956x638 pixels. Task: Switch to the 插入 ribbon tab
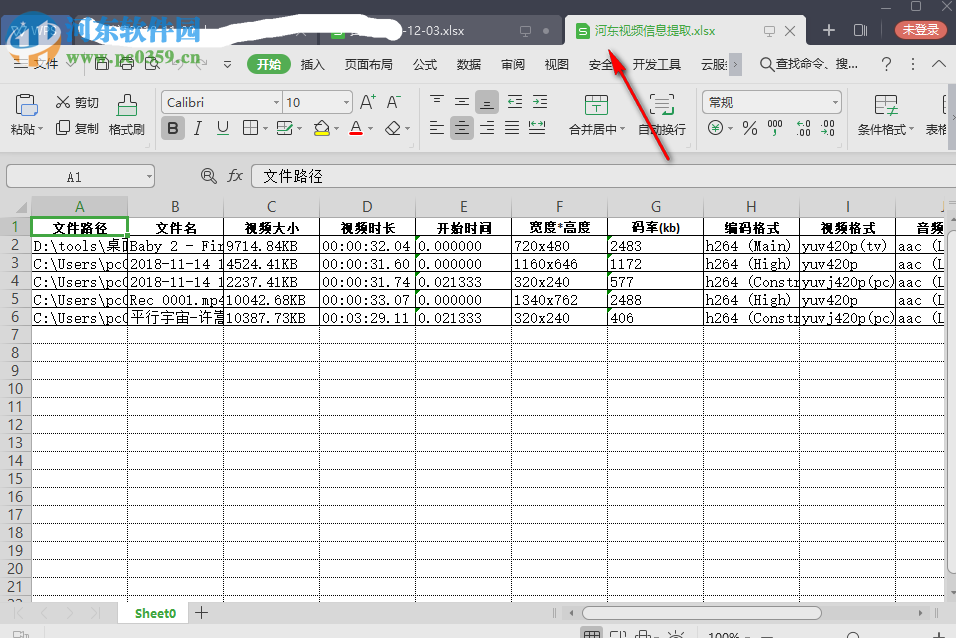(313, 64)
